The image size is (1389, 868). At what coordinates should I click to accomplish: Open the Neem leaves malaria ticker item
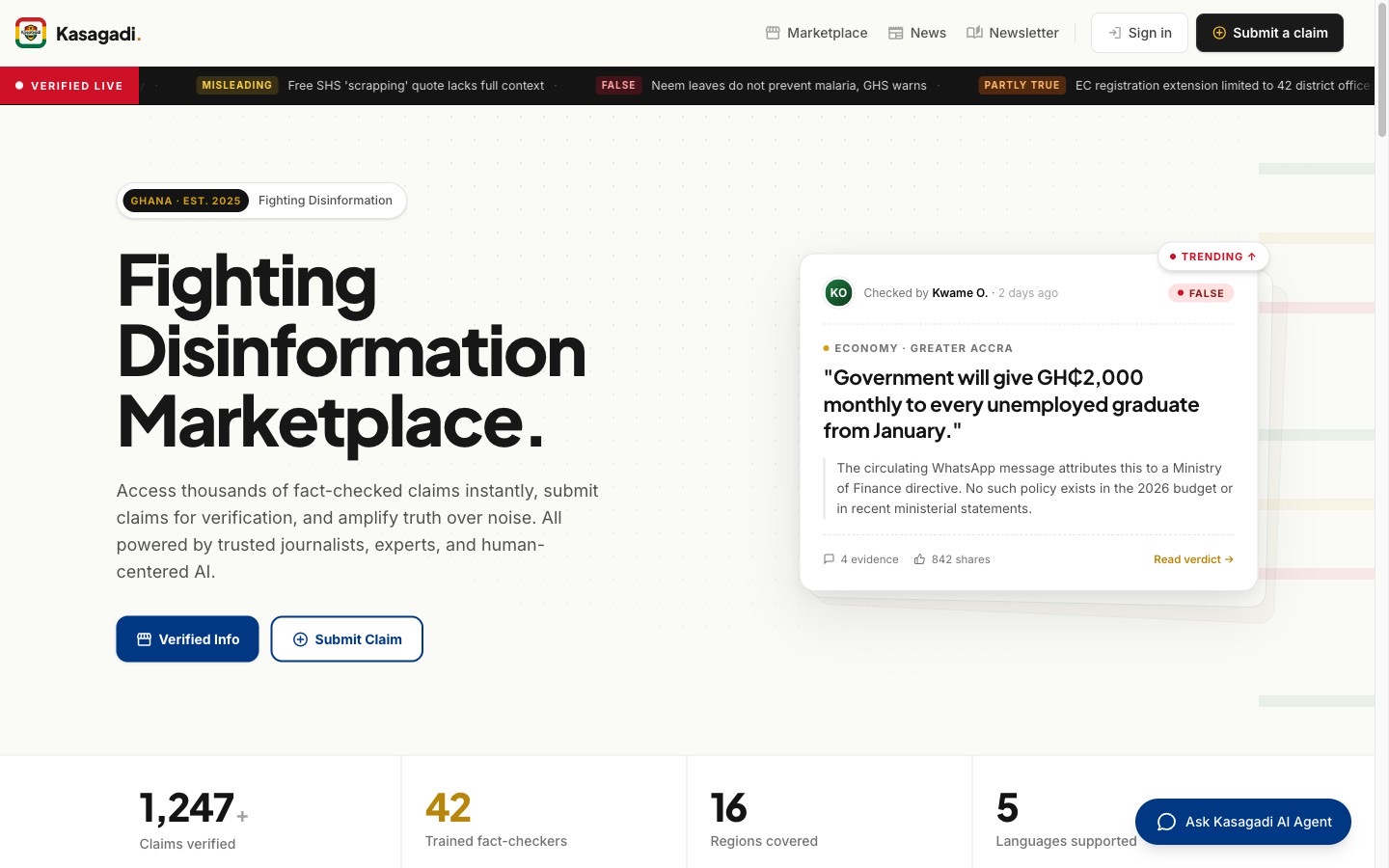click(789, 86)
